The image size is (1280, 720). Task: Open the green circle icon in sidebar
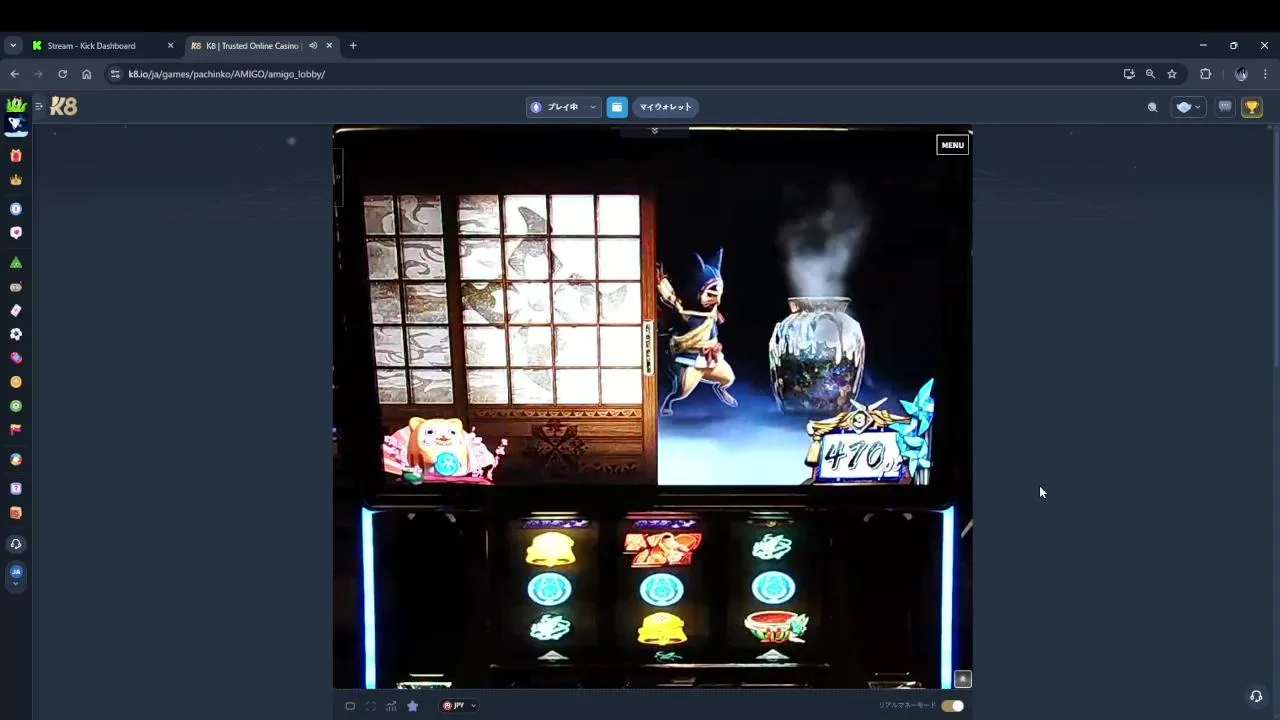coord(15,406)
